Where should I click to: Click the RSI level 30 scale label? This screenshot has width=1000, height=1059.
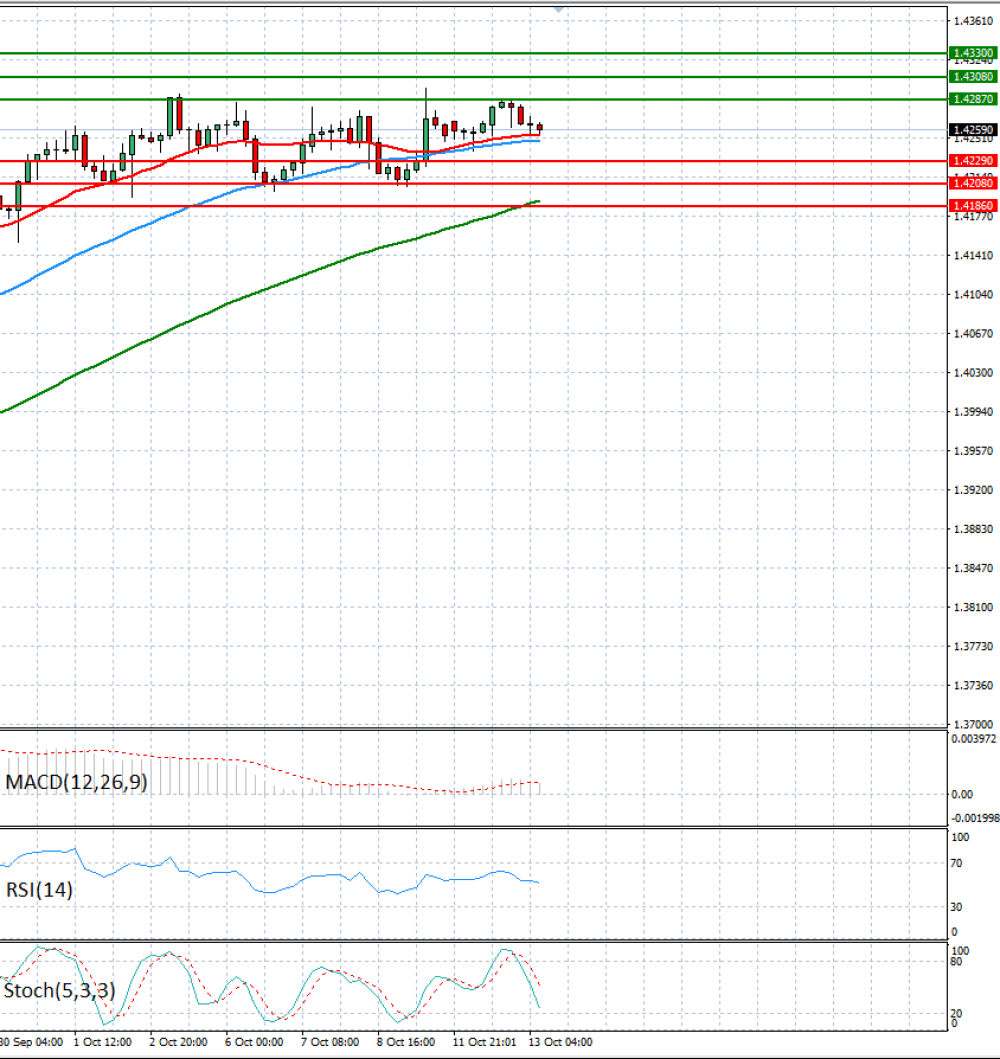click(x=956, y=907)
